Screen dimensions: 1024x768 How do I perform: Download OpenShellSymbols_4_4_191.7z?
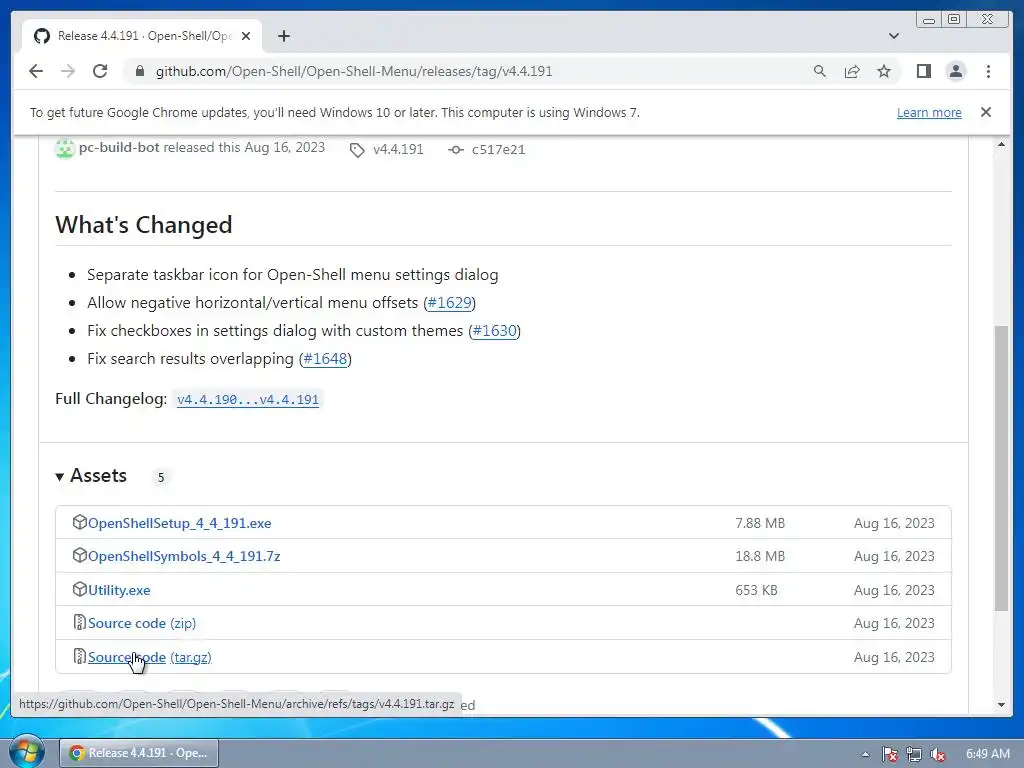[184, 556]
